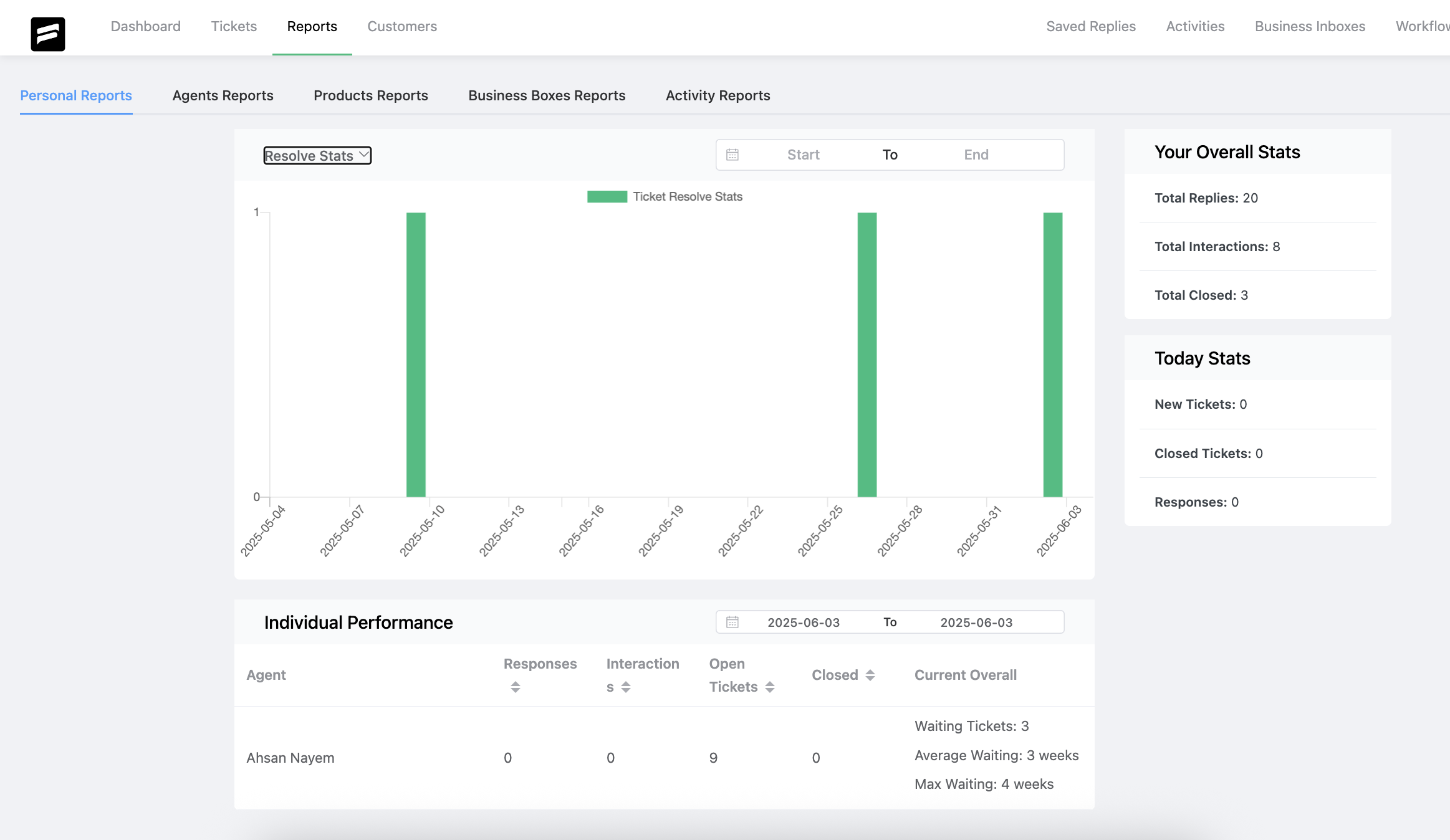Image resolution: width=1450 pixels, height=840 pixels.
Task: Open Saved Replies
Action: [x=1091, y=26]
